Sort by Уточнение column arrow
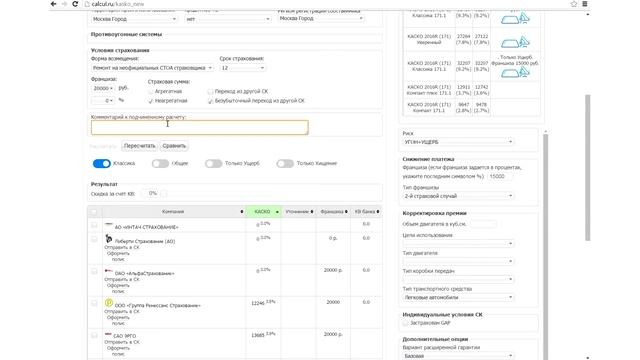The image size is (640, 360). (x=312, y=212)
